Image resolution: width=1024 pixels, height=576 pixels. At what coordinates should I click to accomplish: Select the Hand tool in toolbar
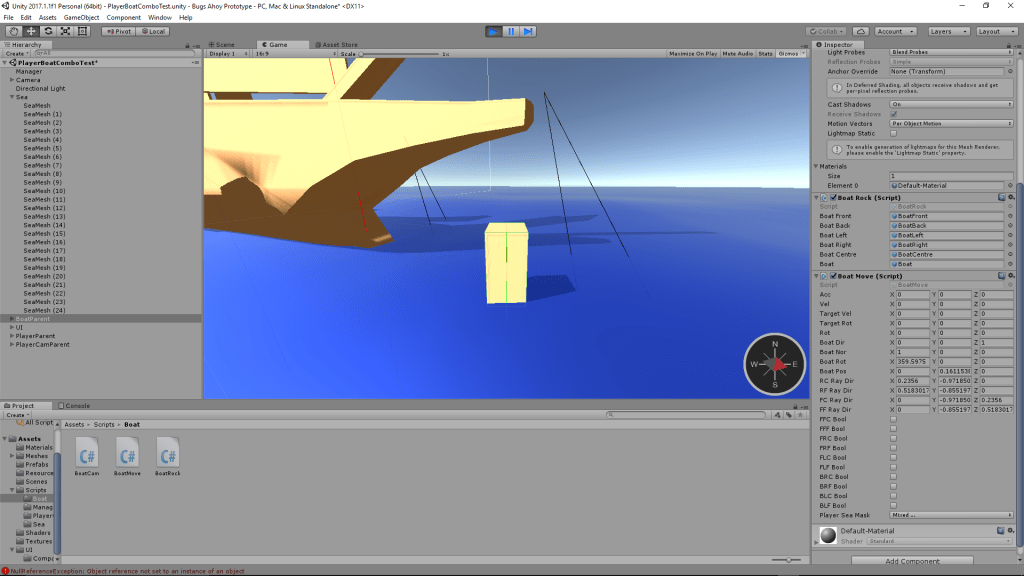[x=14, y=31]
